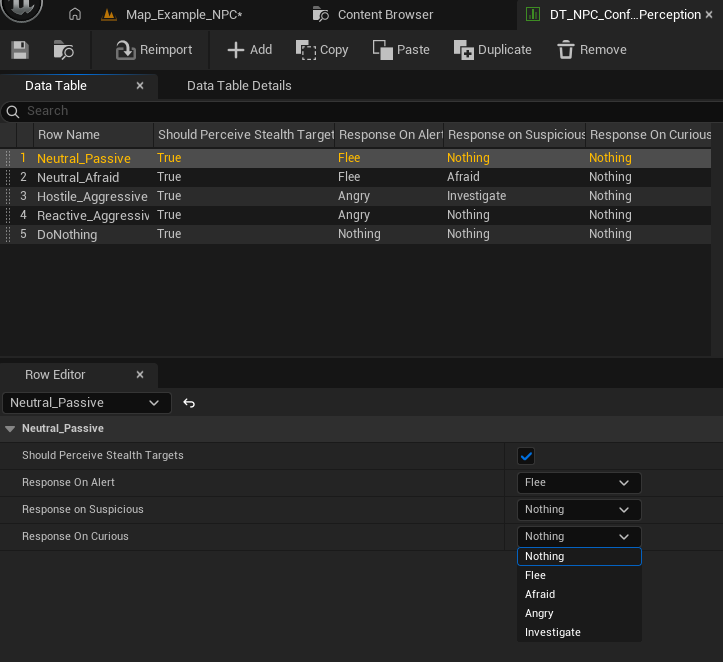723x662 pixels.
Task: Click Browse to asset in Content Browser icon
Action: (x=63, y=50)
